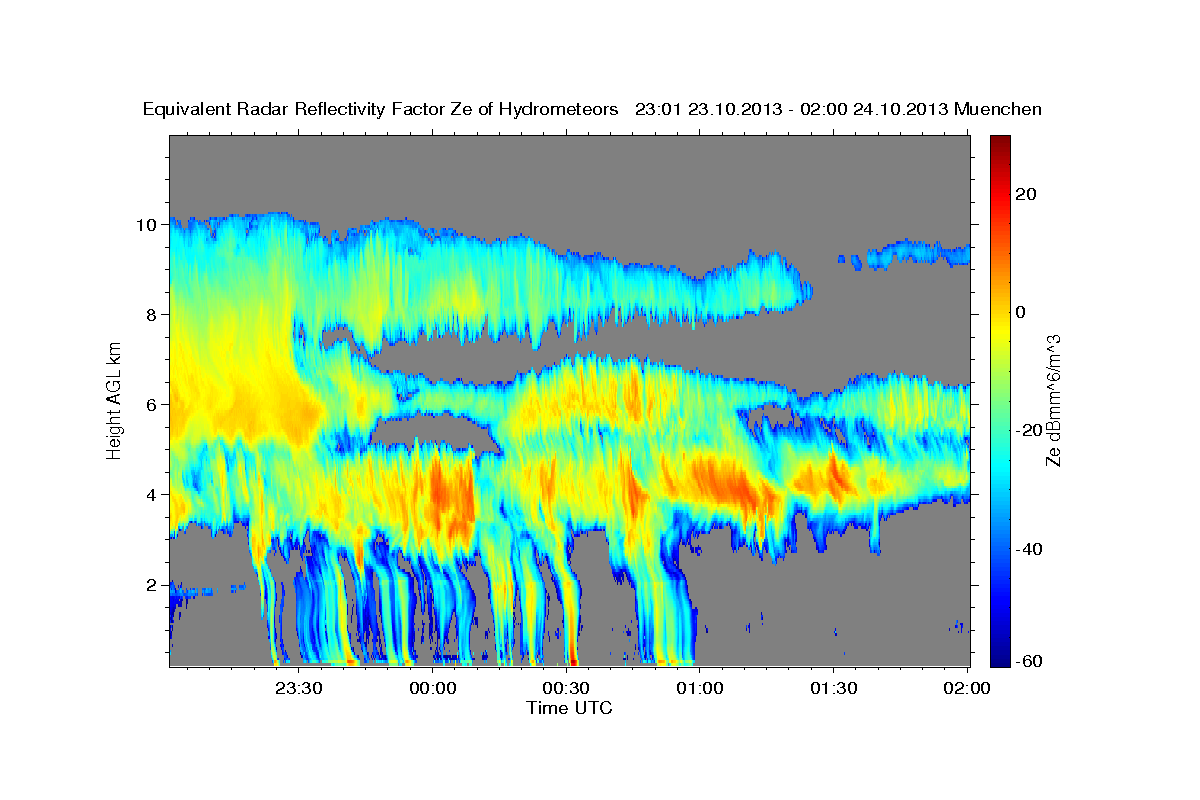Click the '01:30' time tick label
Image resolution: width=1200 pixels, height=800 pixels.
coord(833,689)
